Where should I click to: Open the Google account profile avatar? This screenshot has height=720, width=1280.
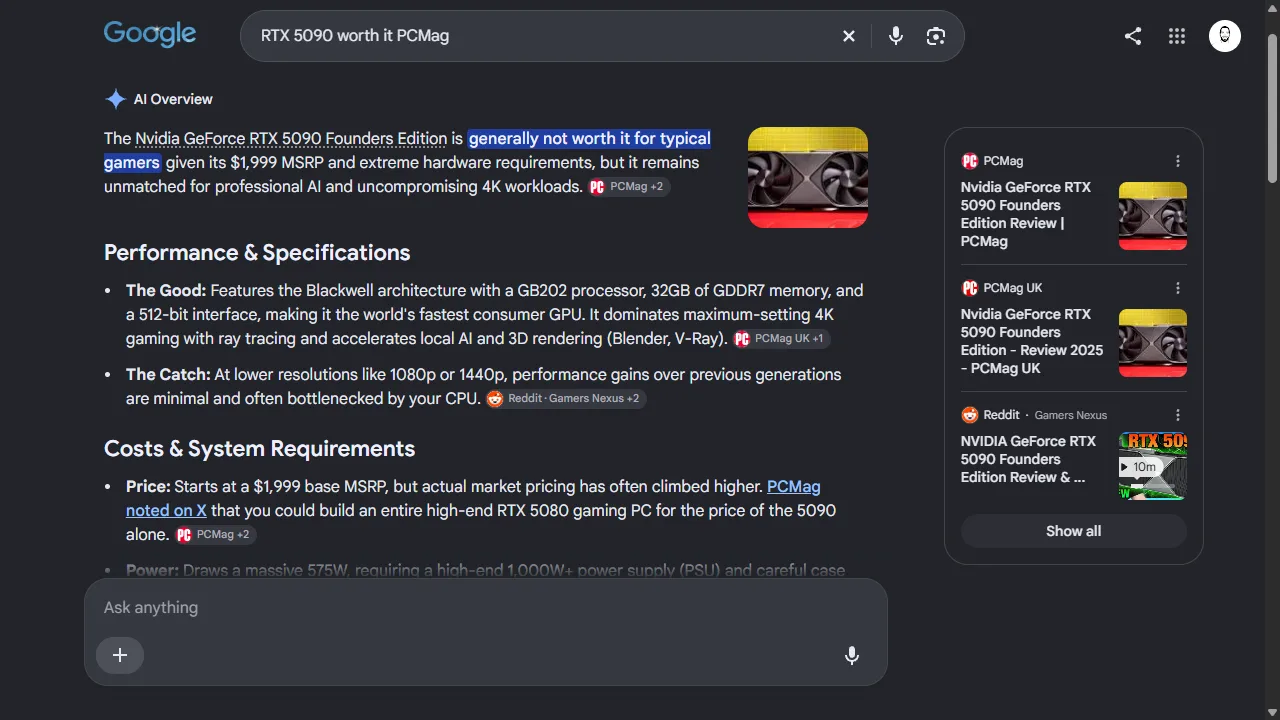click(1225, 36)
